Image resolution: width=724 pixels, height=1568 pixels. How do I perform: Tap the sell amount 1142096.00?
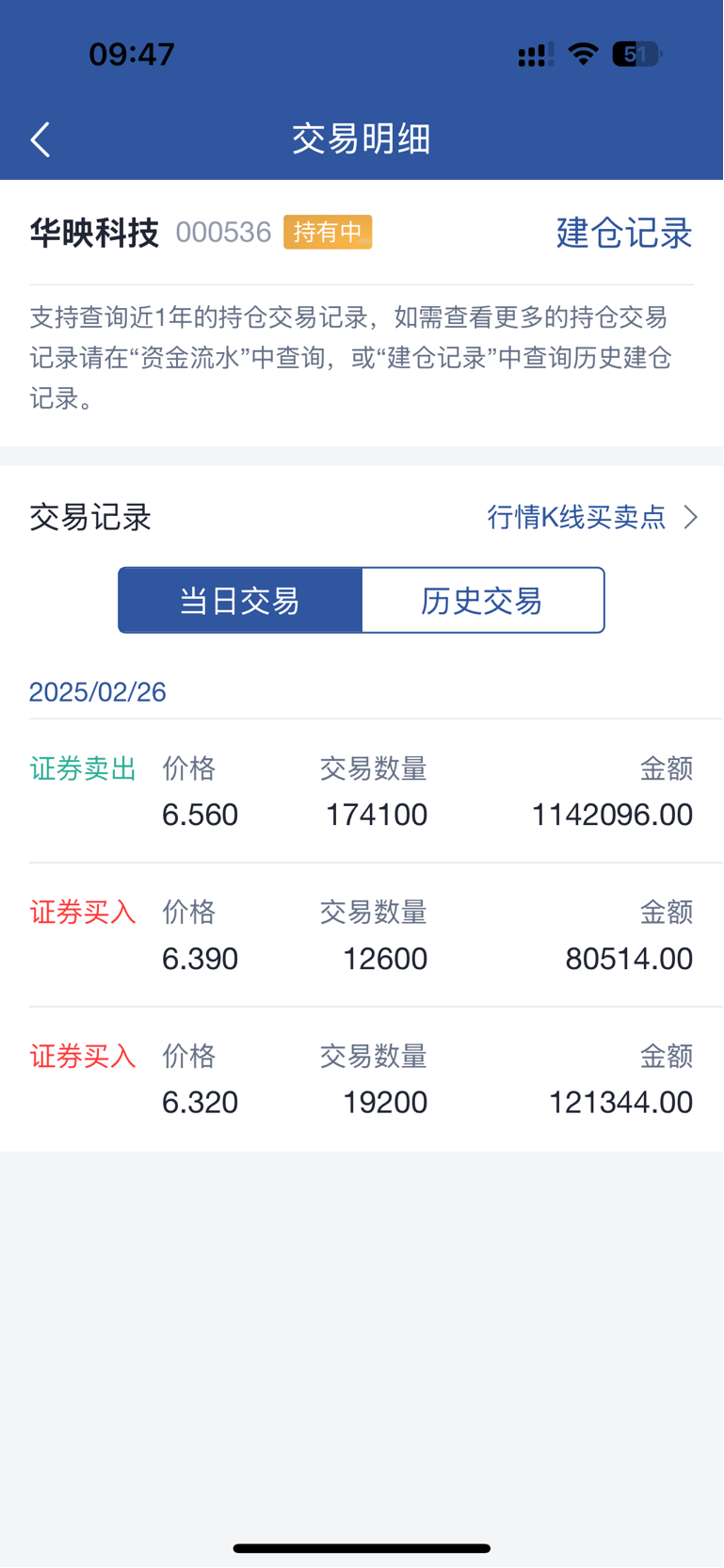[612, 815]
